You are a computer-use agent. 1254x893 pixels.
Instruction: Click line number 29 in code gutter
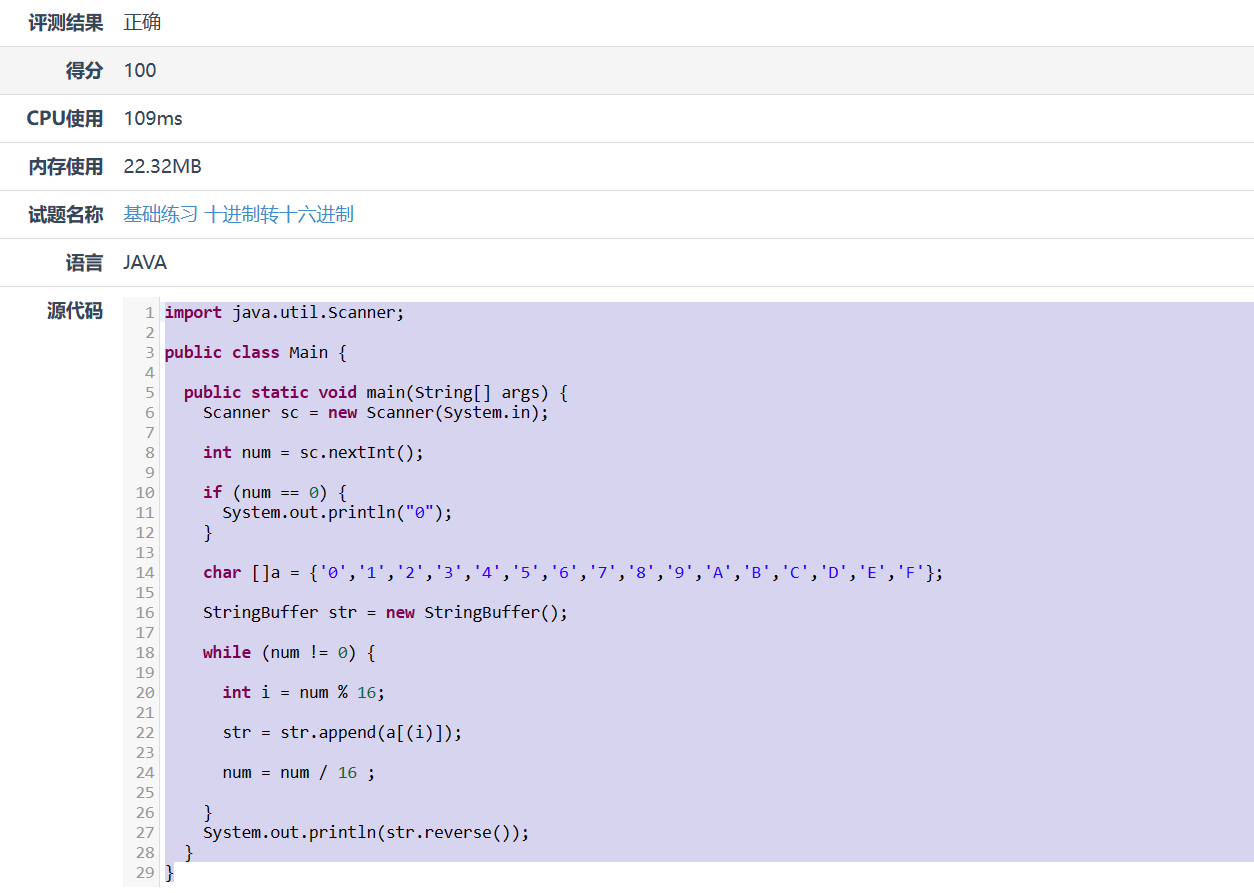[145, 873]
